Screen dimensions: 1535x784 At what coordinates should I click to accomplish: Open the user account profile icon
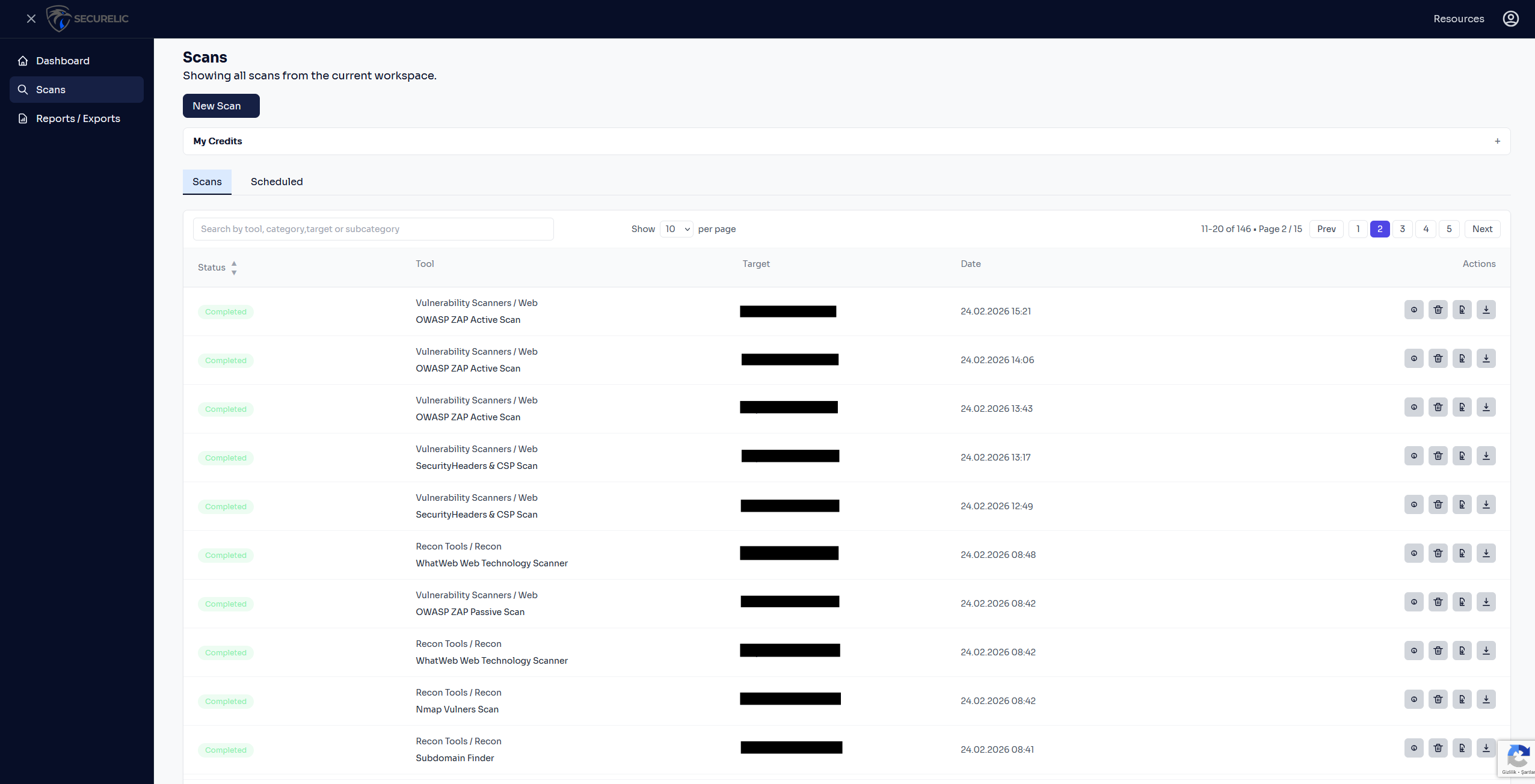1510,19
